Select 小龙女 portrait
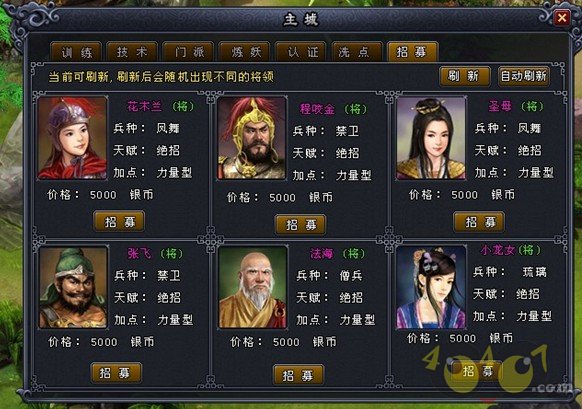 pyautogui.click(x=431, y=287)
